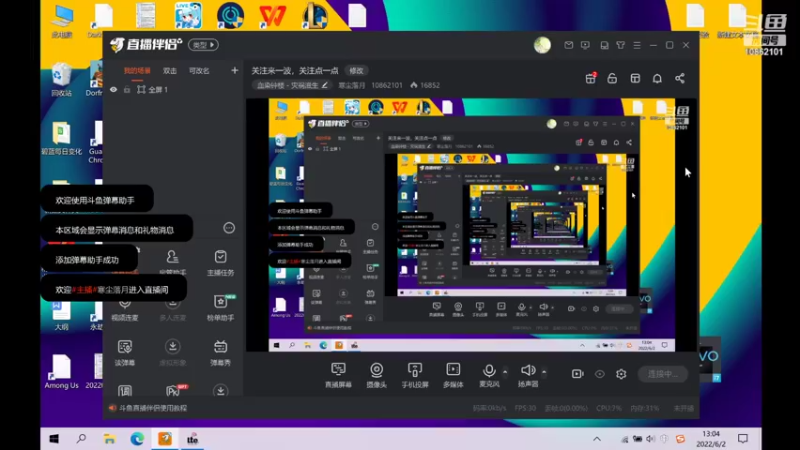Open File Explorer from taskbar
This screenshot has height=450, width=800.
click(109, 439)
